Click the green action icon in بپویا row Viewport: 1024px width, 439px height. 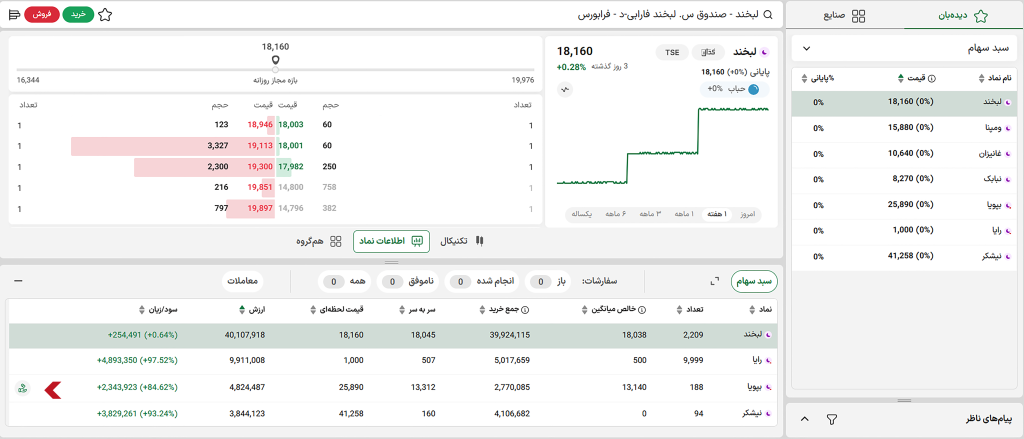[x=22, y=386]
